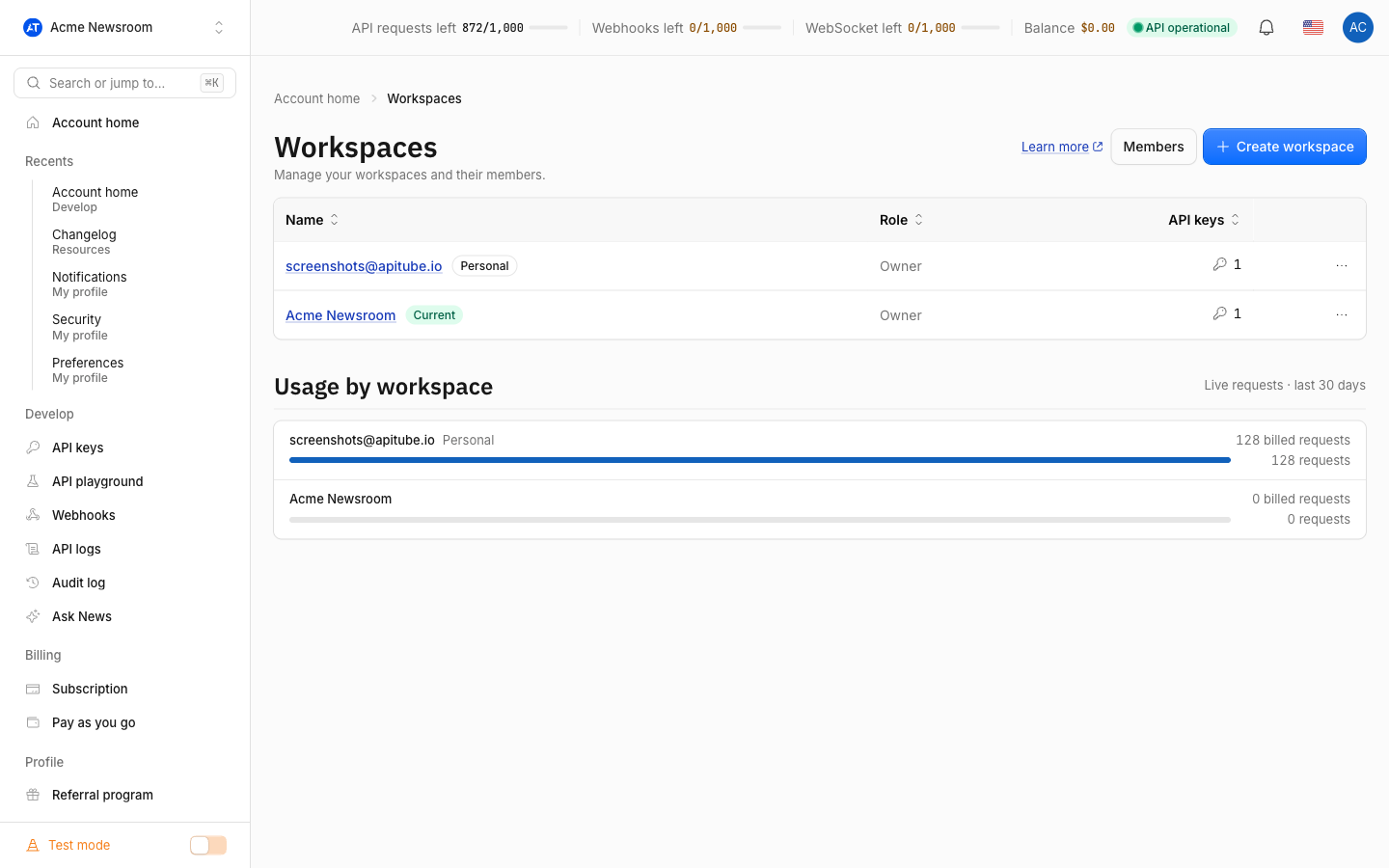Click the API logs icon in sidebar
The image size is (1389, 868).
33,549
